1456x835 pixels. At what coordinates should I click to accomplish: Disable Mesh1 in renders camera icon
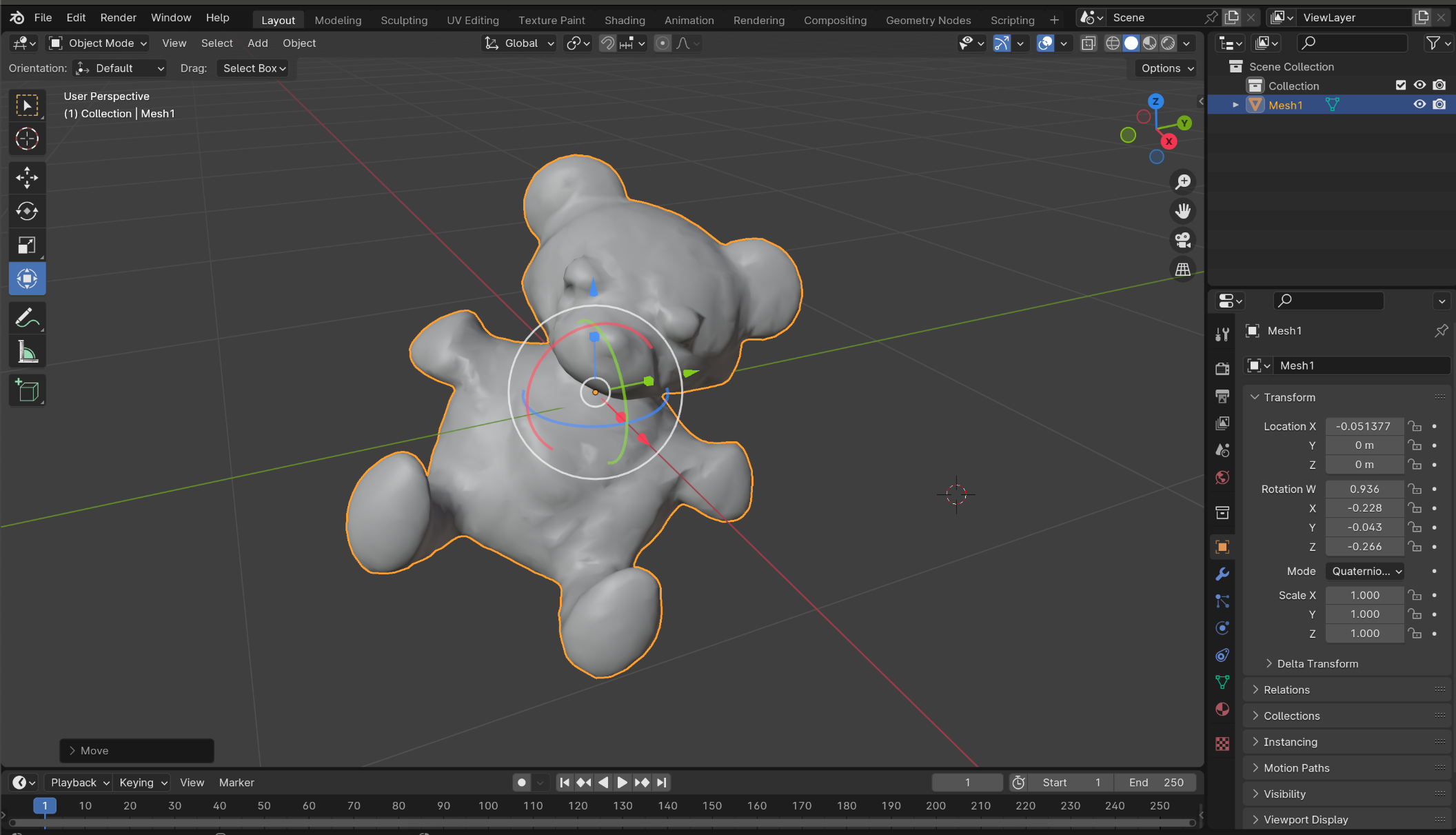coord(1439,104)
